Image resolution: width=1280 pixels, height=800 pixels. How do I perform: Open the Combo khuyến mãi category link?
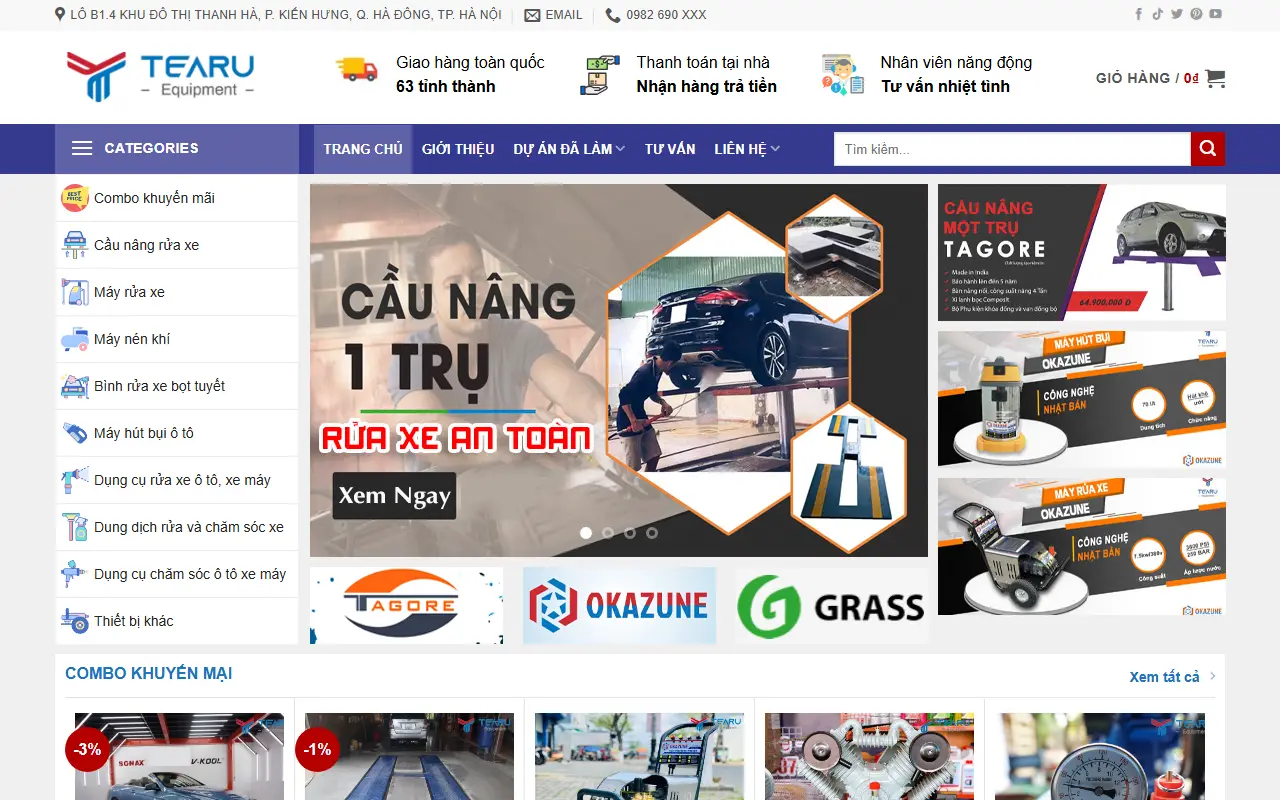(x=154, y=198)
